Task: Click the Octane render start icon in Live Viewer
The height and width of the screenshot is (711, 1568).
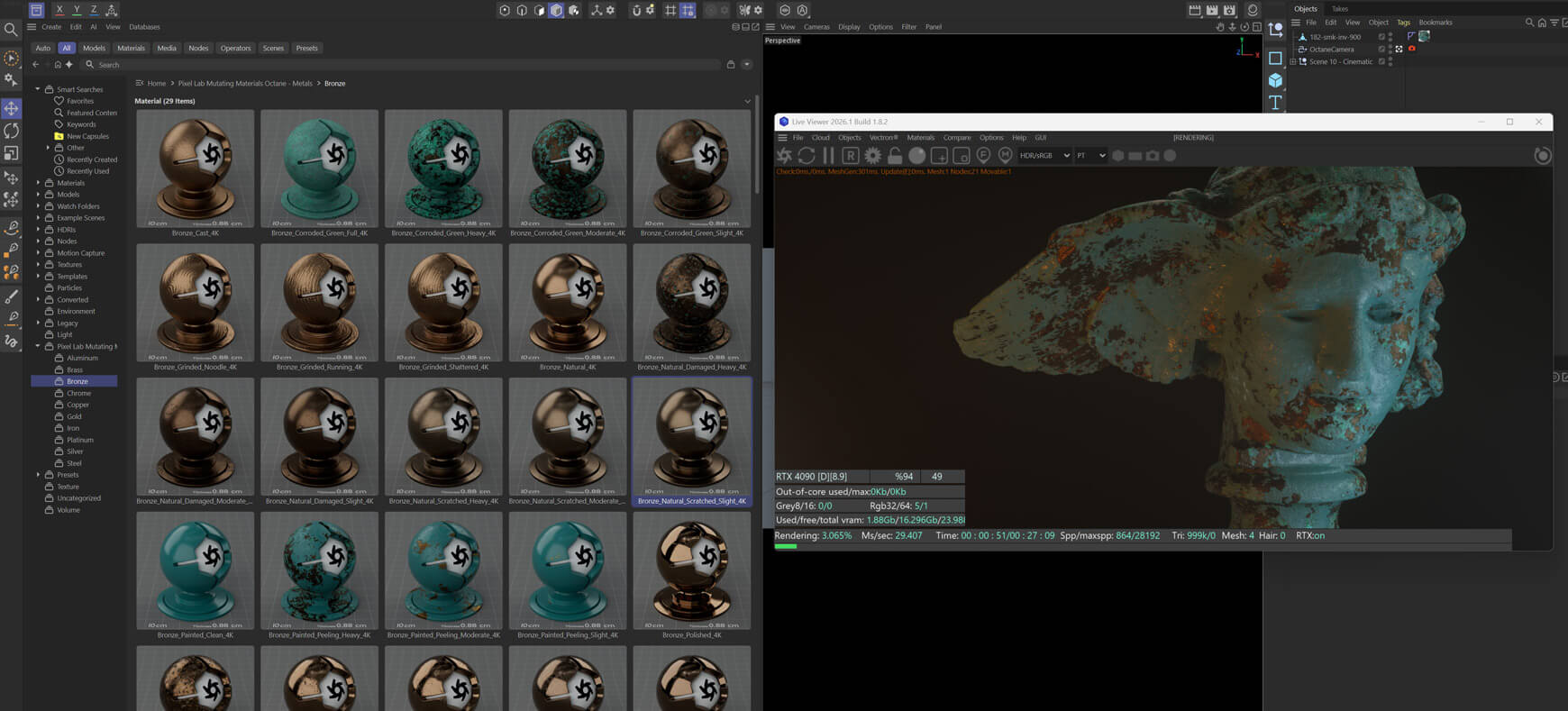Action: (x=784, y=155)
